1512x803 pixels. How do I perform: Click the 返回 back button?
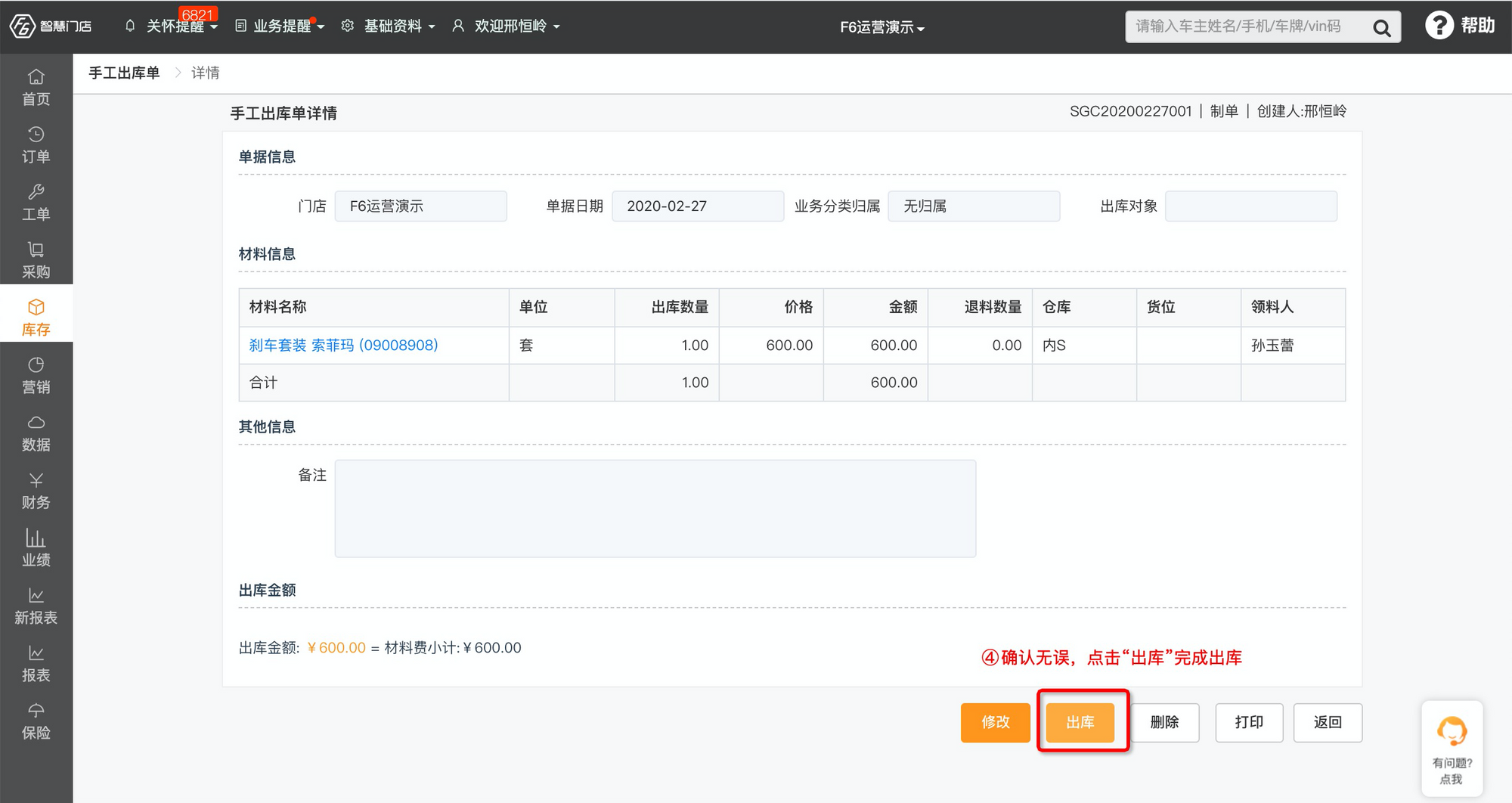coord(1328,722)
